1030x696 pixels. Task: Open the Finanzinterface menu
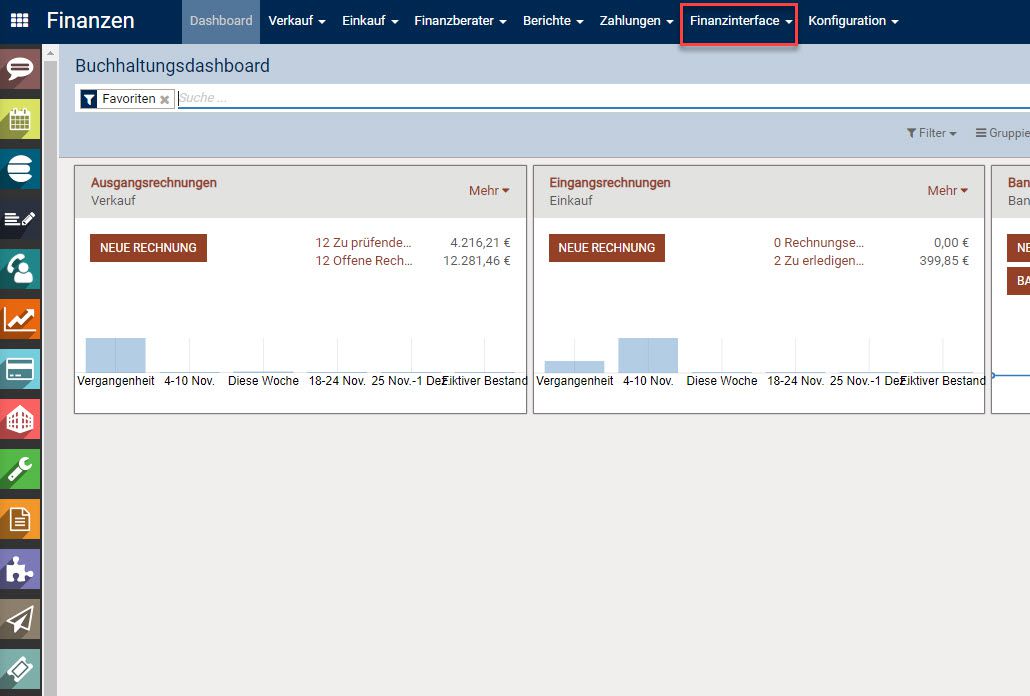(740, 21)
